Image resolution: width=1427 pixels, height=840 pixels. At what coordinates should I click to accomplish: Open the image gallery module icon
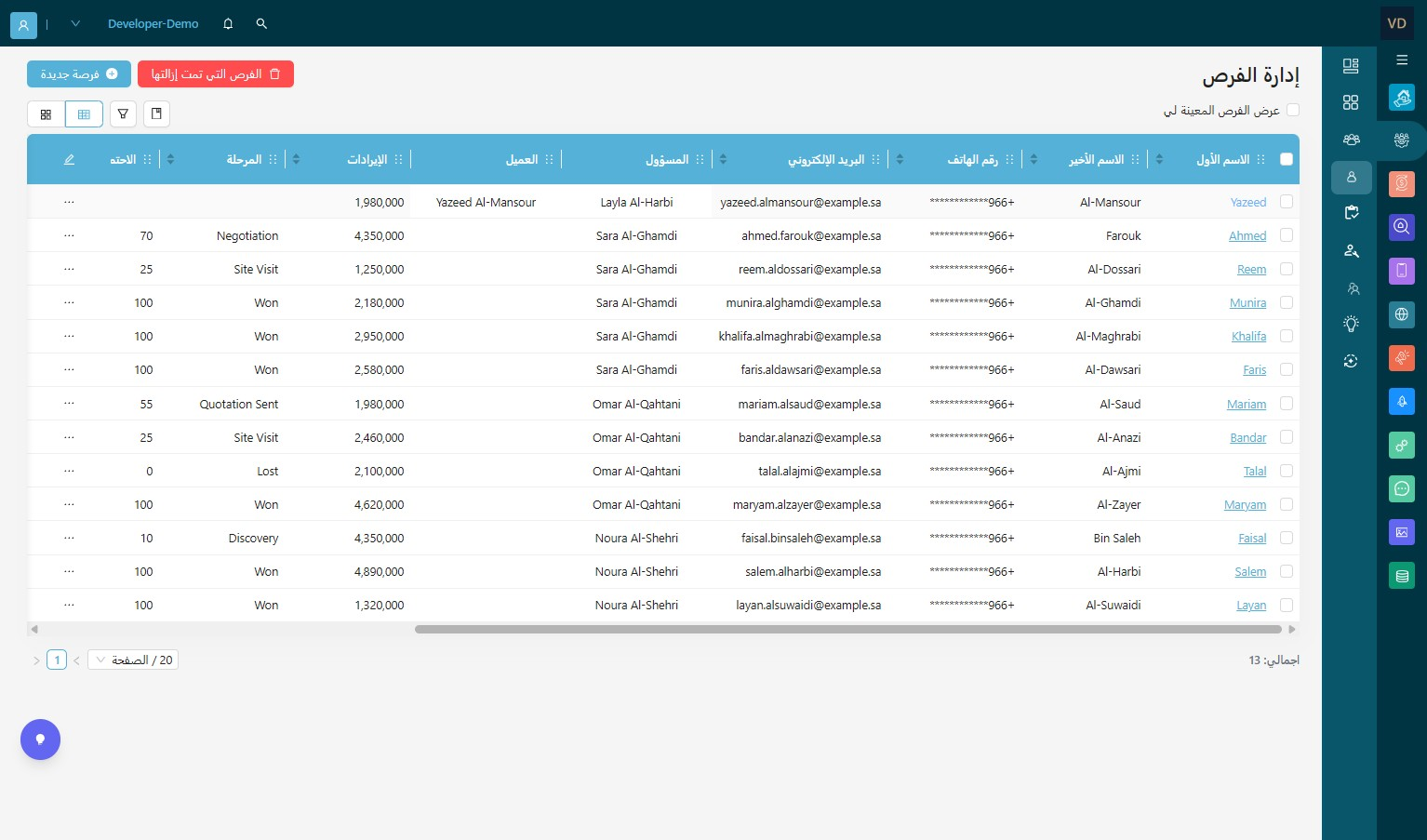(1402, 532)
